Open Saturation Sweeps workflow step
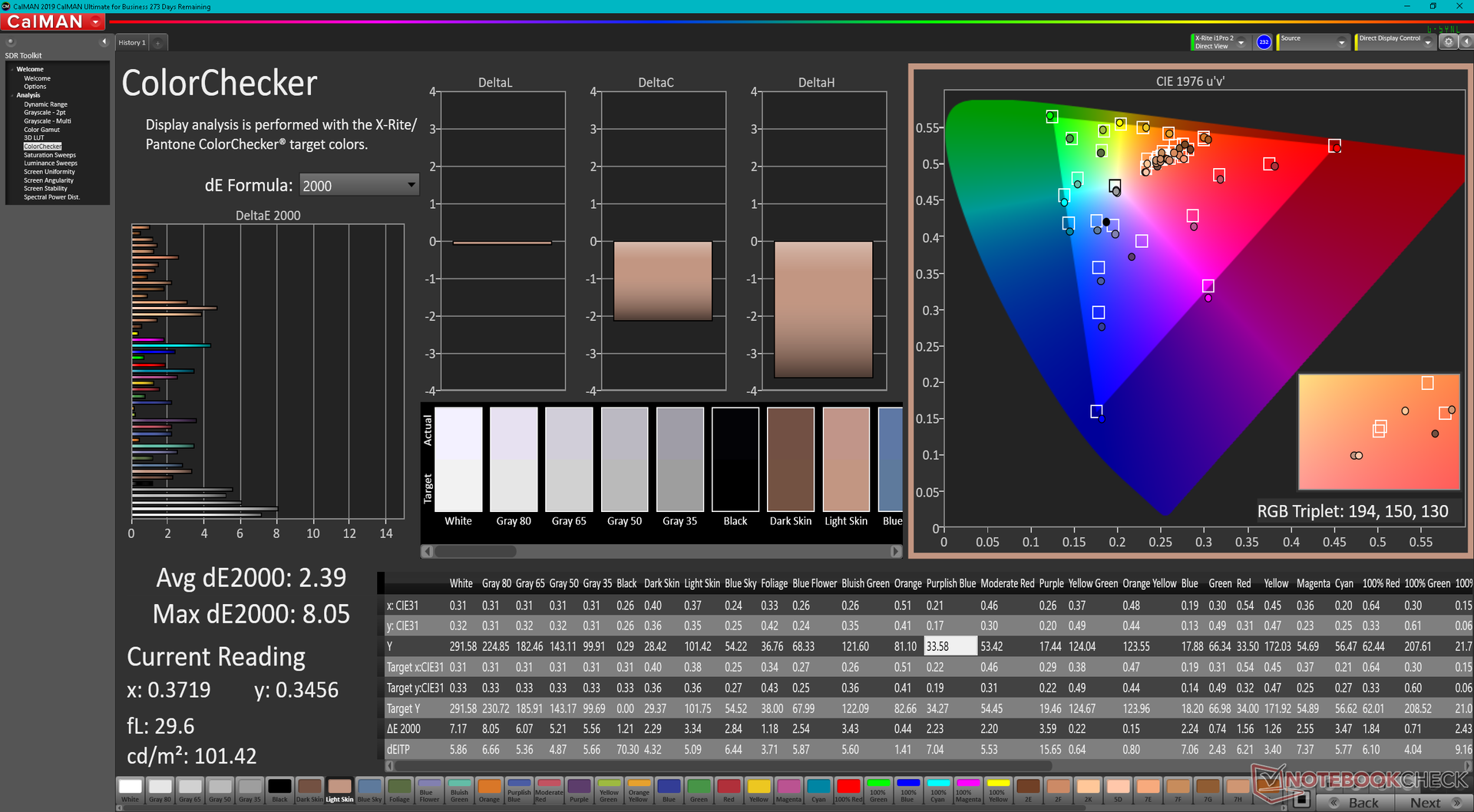Viewport: 1474px width, 812px height. 50,155
